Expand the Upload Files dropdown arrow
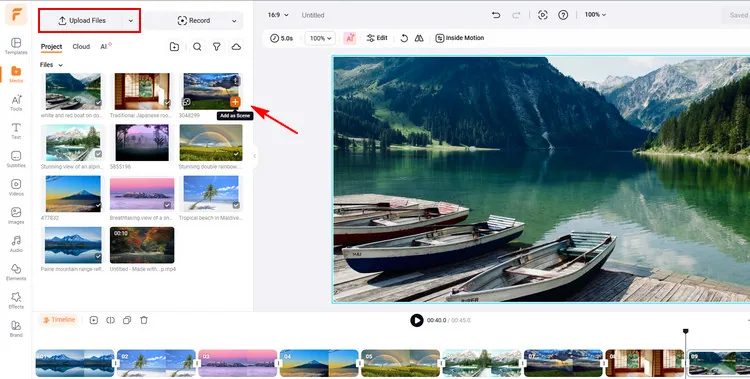Viewport: 750px width, 379px height. (x=131, y=21)
